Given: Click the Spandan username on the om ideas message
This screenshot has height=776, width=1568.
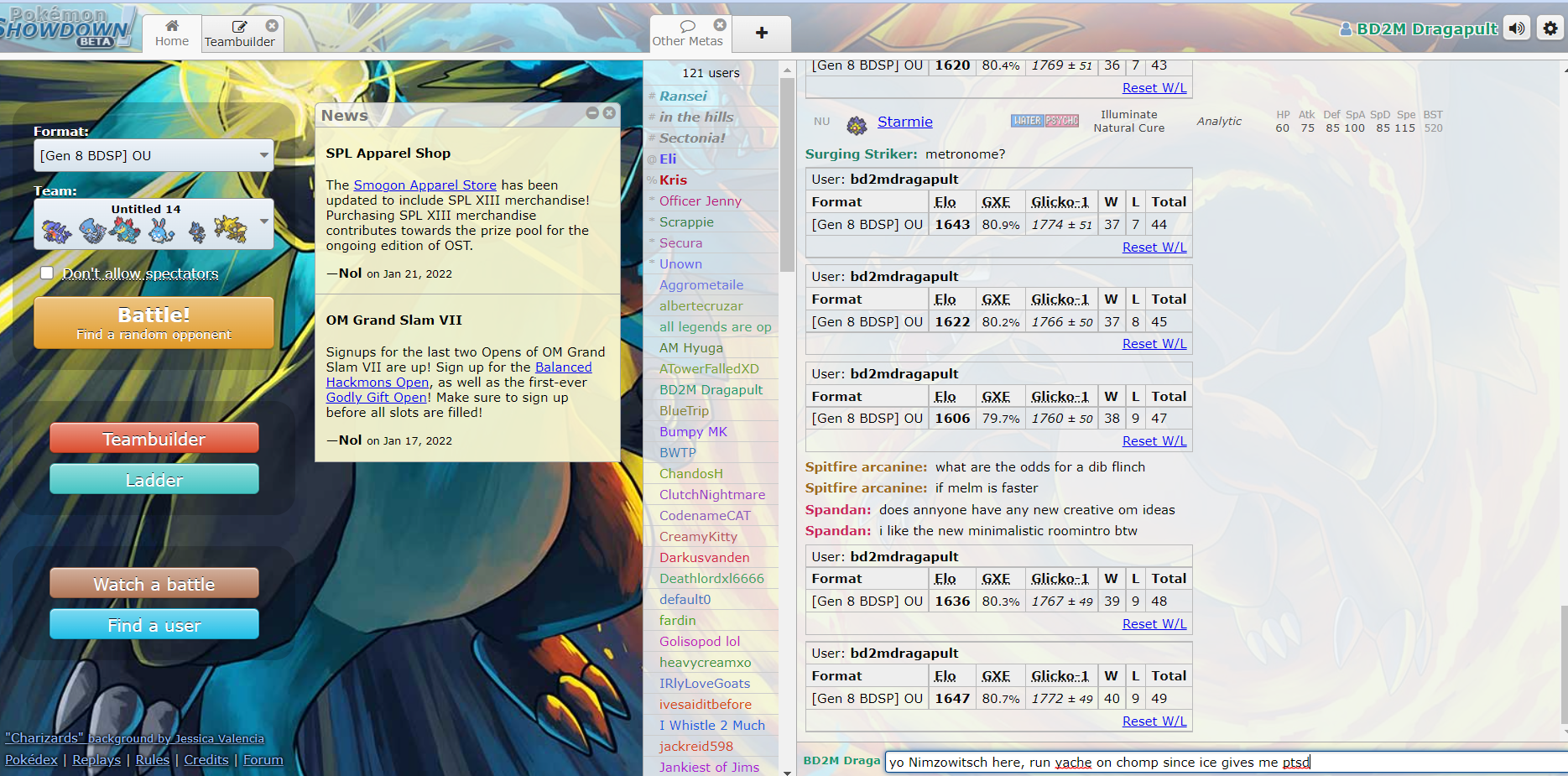Looking at the screenshot, I should coord(838,509).
